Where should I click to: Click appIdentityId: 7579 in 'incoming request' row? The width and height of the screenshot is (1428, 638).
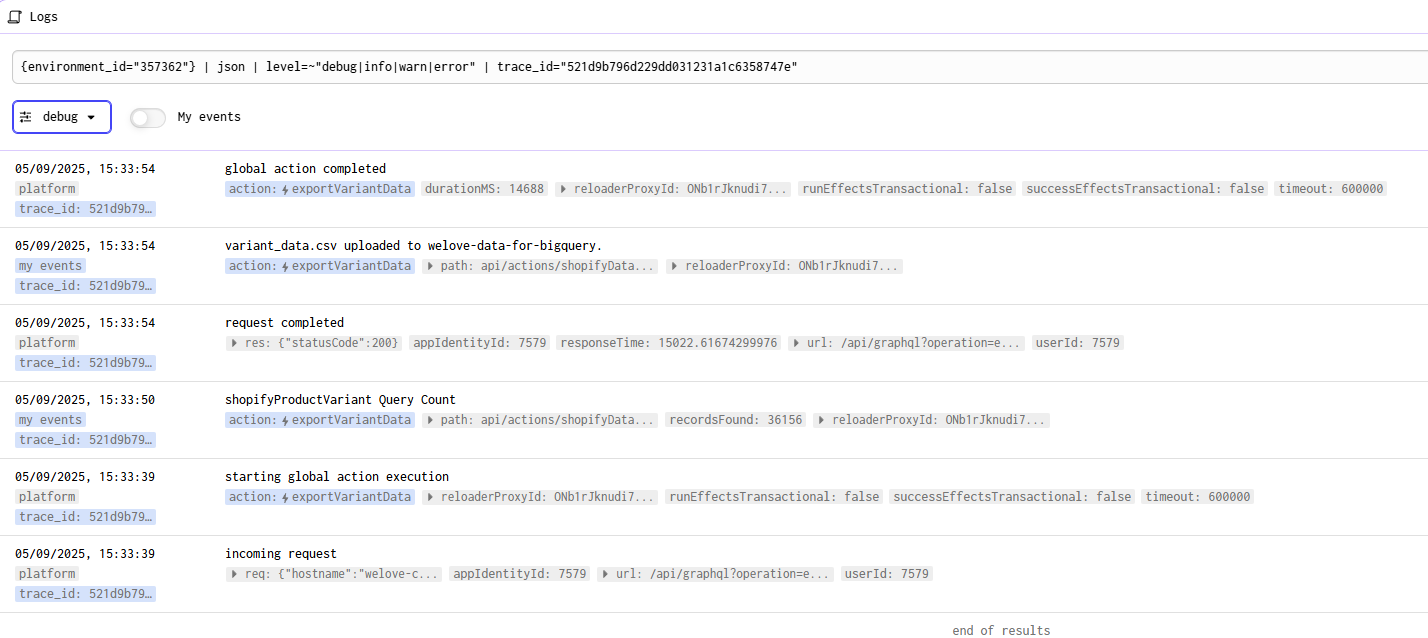tap(519, 574)
